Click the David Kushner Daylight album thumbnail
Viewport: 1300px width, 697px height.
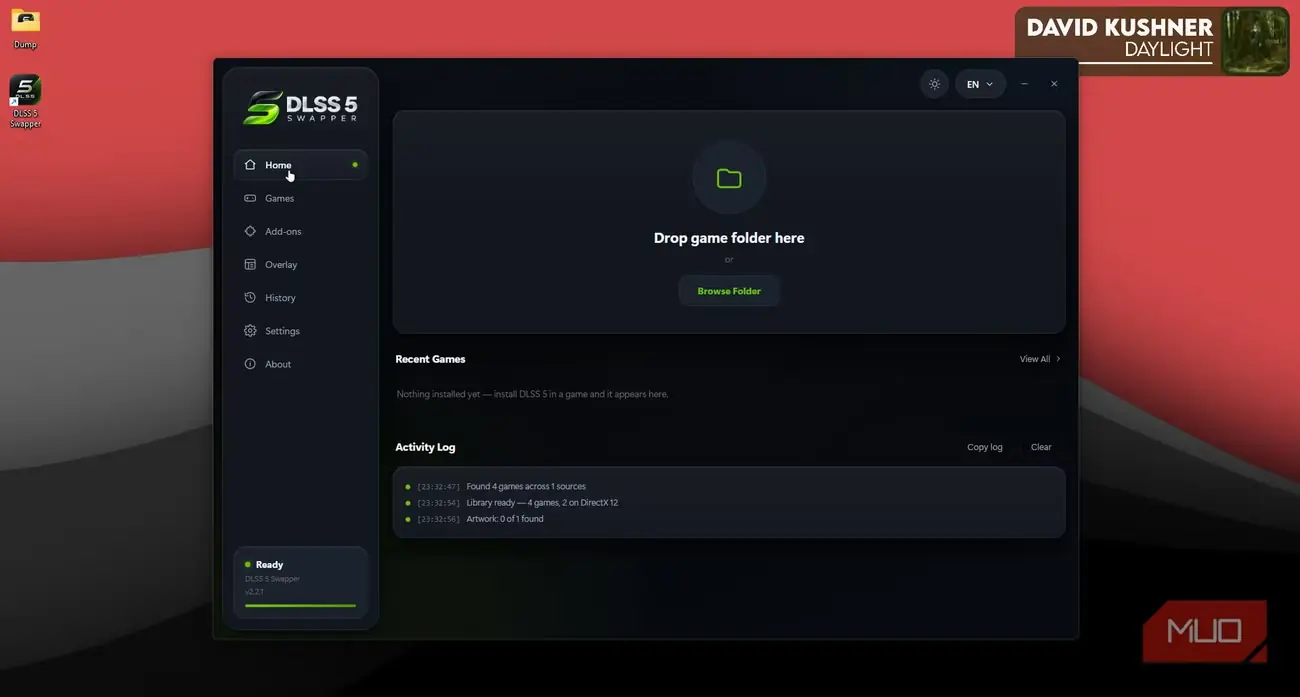(1254, 40)
